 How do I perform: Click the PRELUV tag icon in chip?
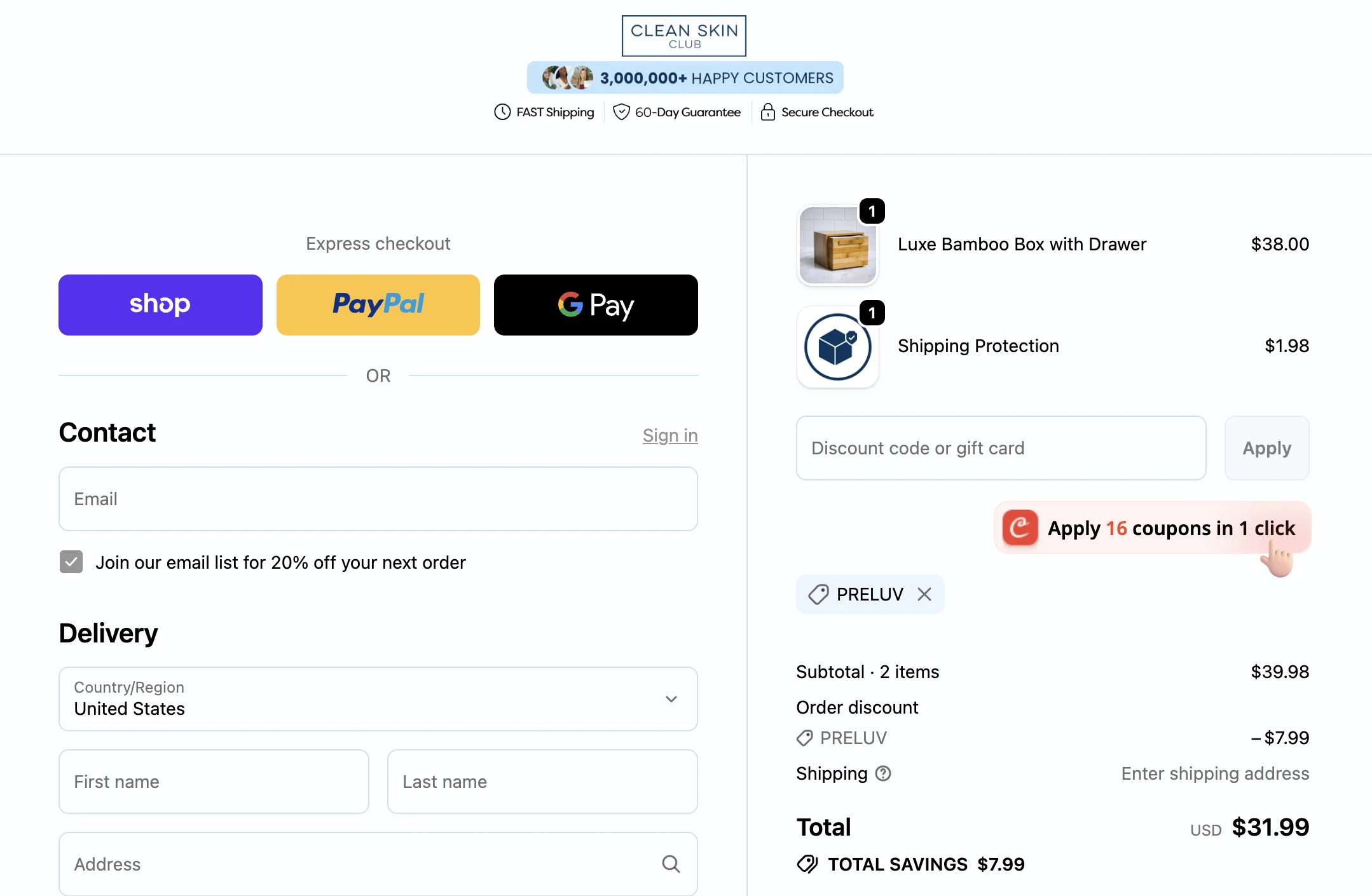[818, 594]
